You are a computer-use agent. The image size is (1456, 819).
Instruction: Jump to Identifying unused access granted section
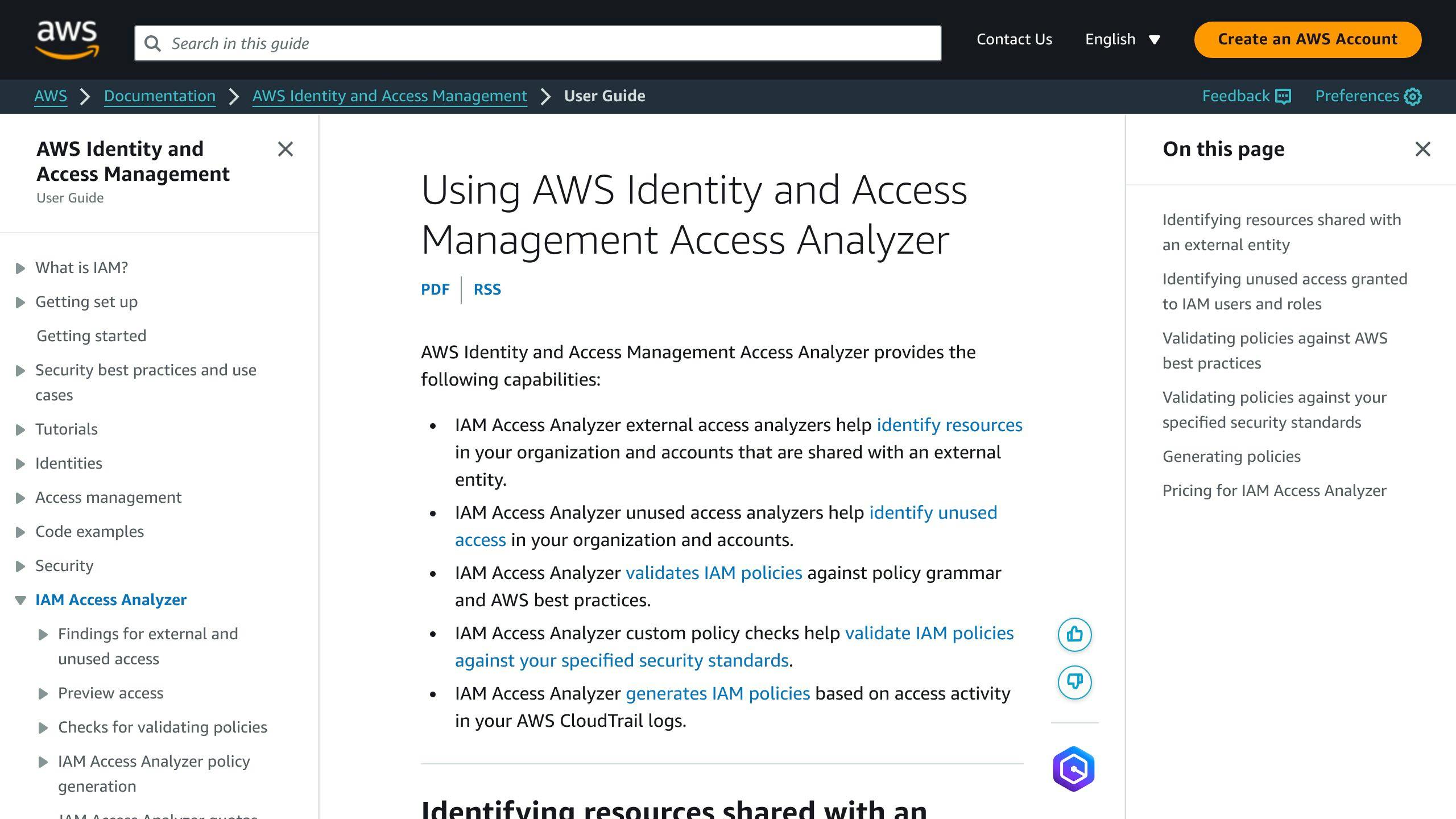[1285, 291]
